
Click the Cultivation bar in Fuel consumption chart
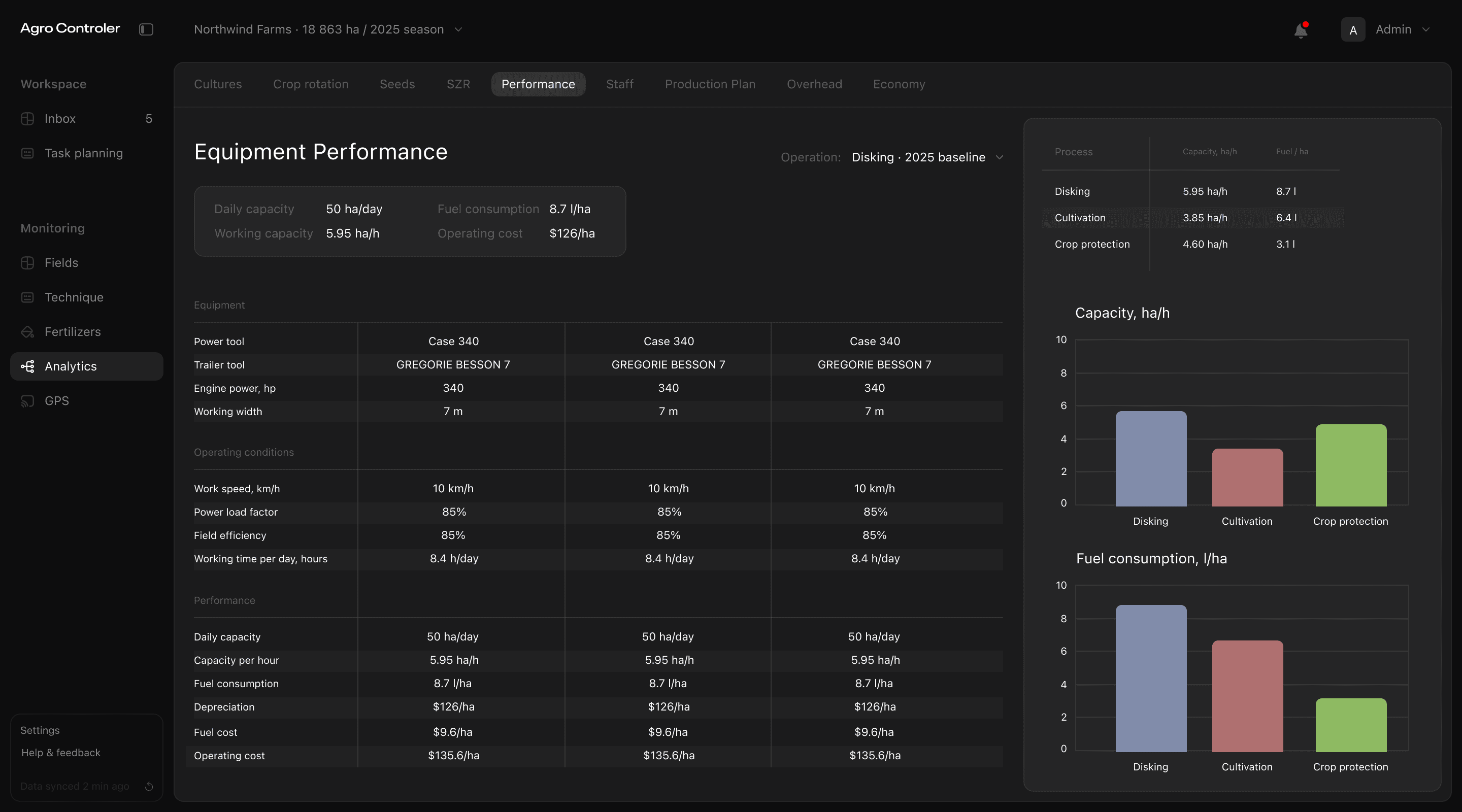pos(1247,696)
